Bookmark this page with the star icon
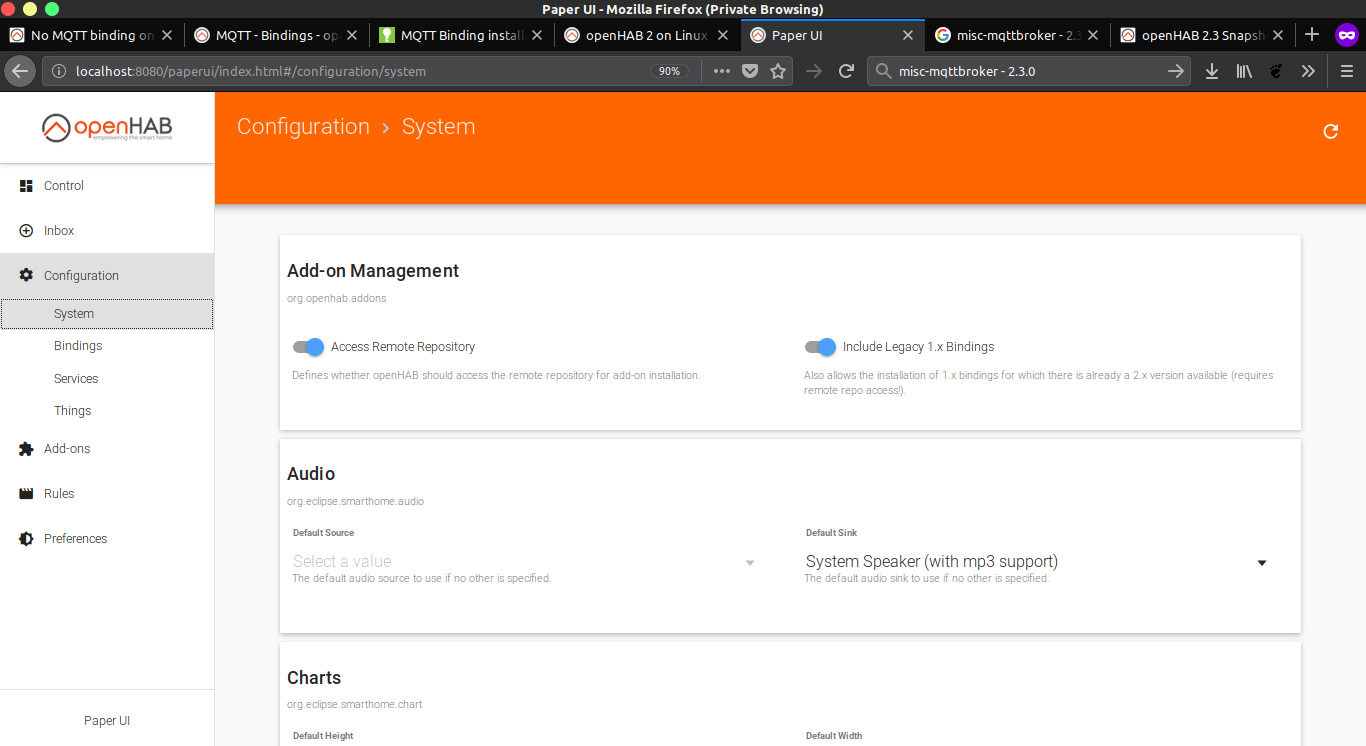 point(778,71)
